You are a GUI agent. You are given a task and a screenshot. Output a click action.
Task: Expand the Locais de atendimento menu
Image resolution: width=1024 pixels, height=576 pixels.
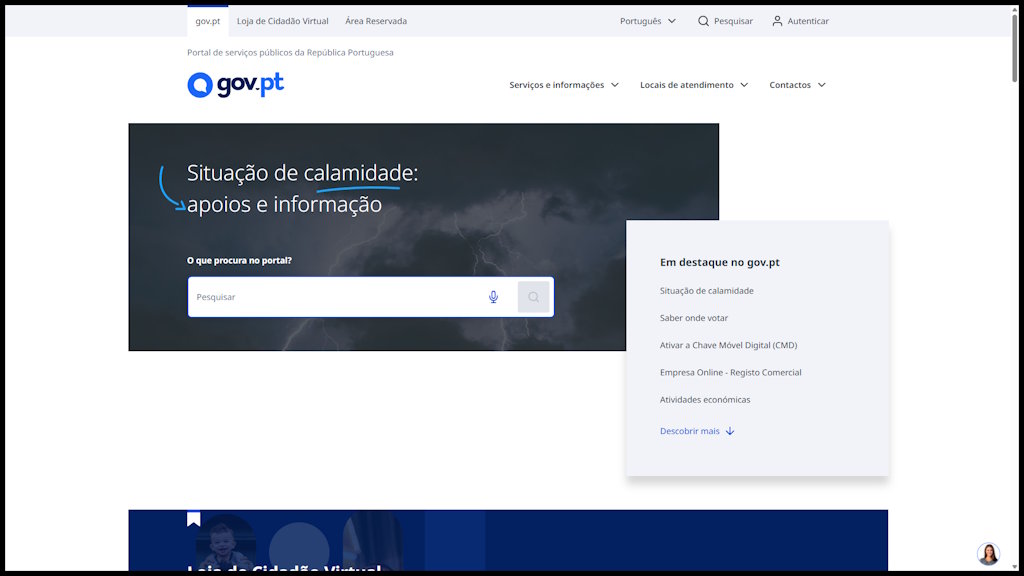pyautogui.click(x=694, y=85)
